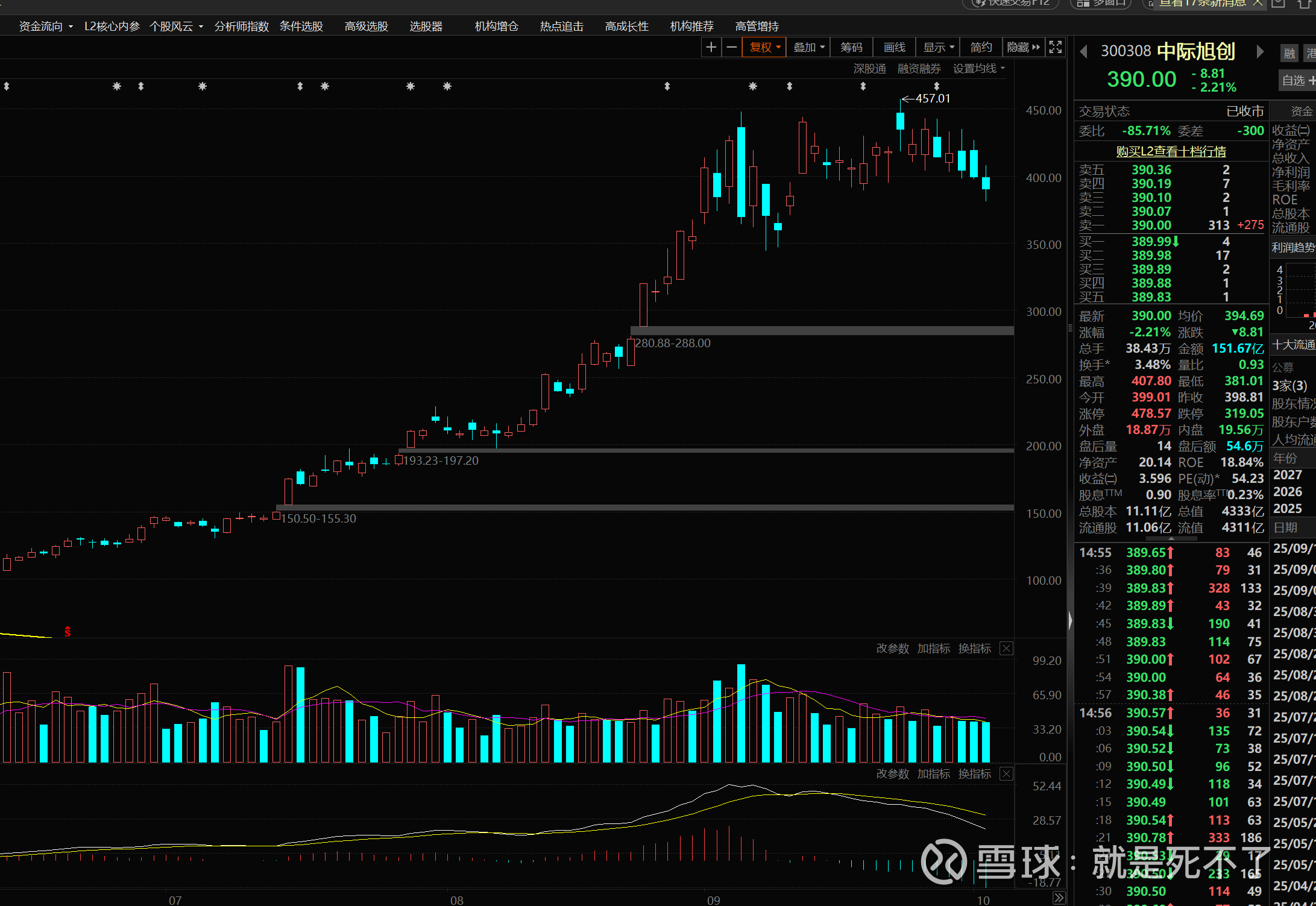This screenshot has height=906, width=1316.
Task: Zoom out chart with minus icon
Action: coord(731,47)
